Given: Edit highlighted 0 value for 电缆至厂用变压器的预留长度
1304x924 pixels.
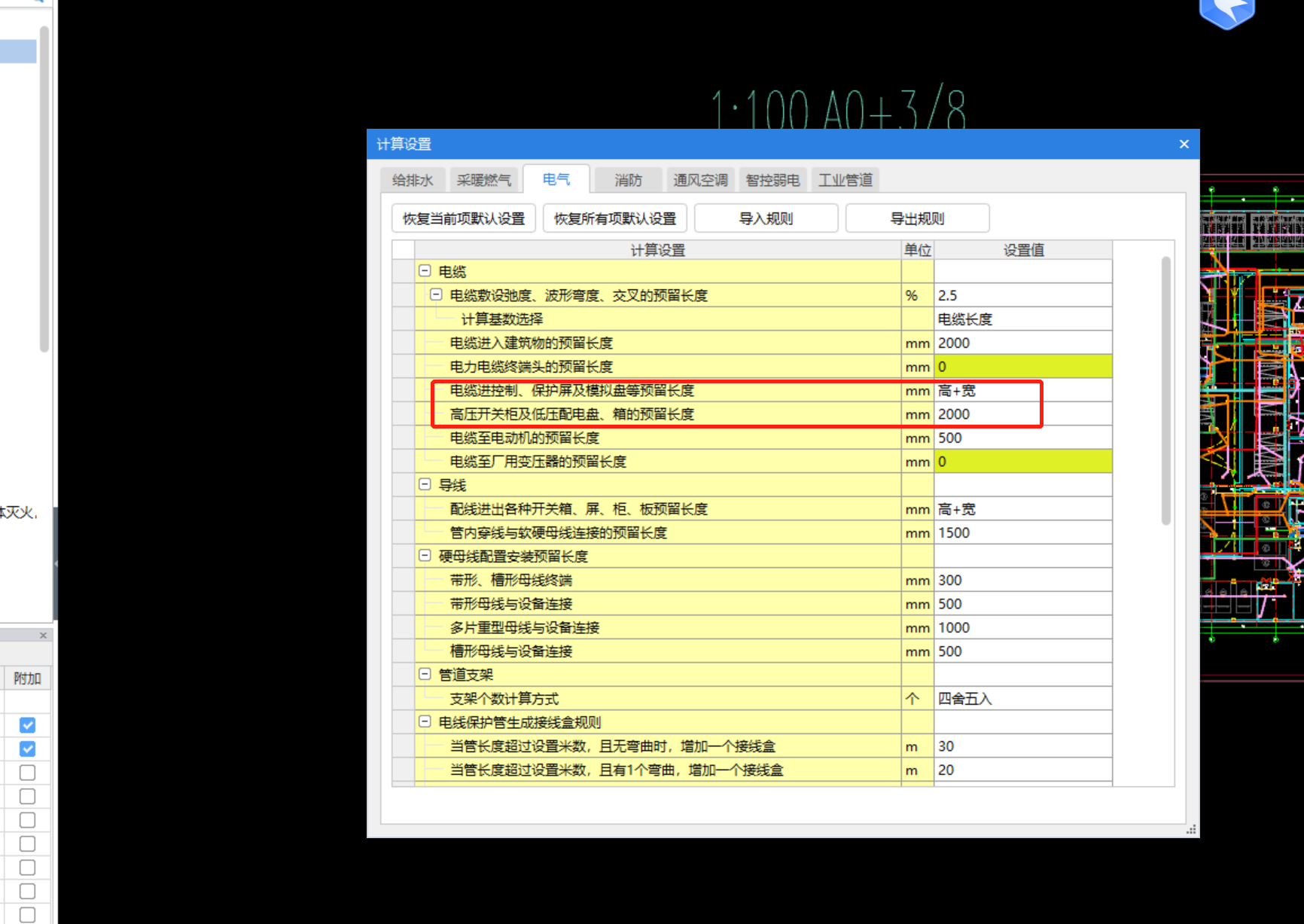Looking at the screenshot, I should [x=1023, y=462].
